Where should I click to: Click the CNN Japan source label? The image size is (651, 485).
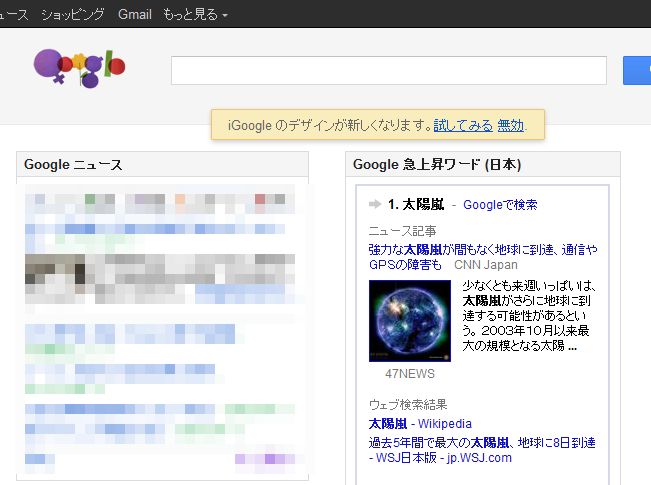click(485, 265)
